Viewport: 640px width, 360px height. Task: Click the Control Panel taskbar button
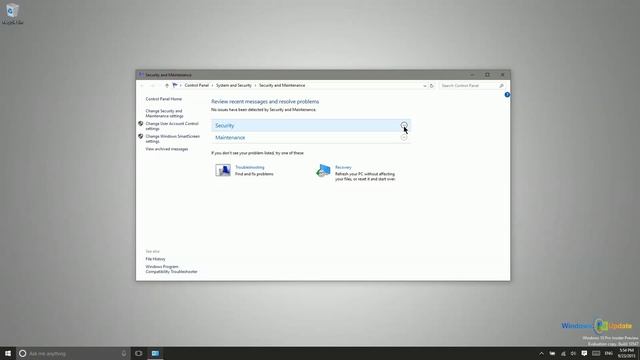tap(156, 353)
